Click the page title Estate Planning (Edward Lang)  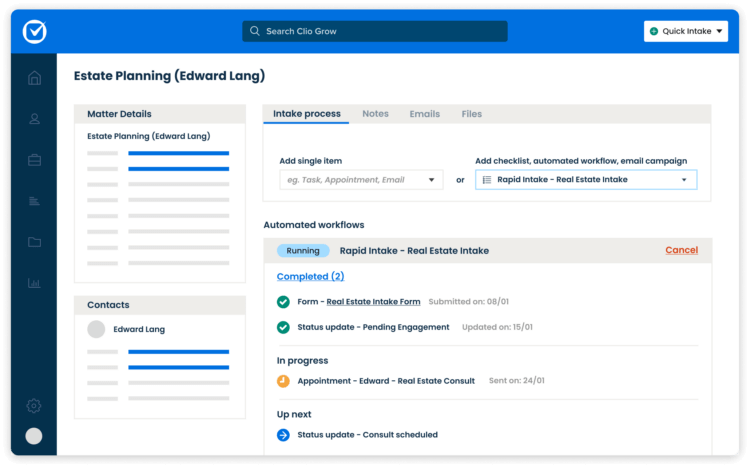click(x=169, y=76)
